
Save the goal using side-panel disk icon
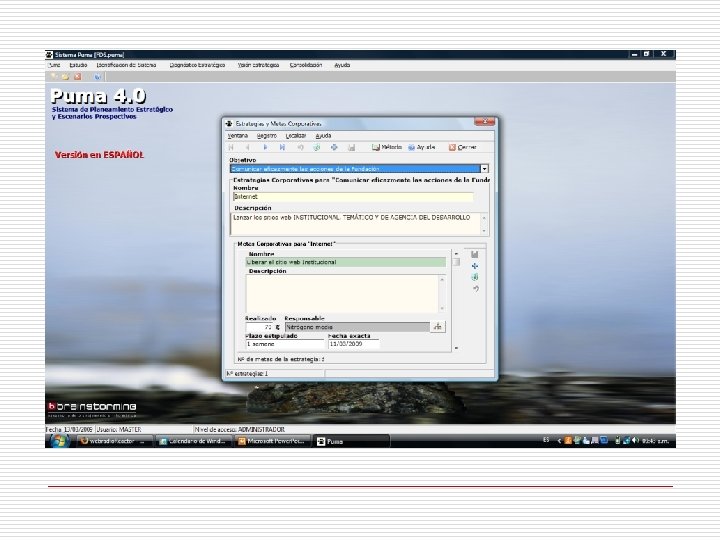(x=475, y=254)
